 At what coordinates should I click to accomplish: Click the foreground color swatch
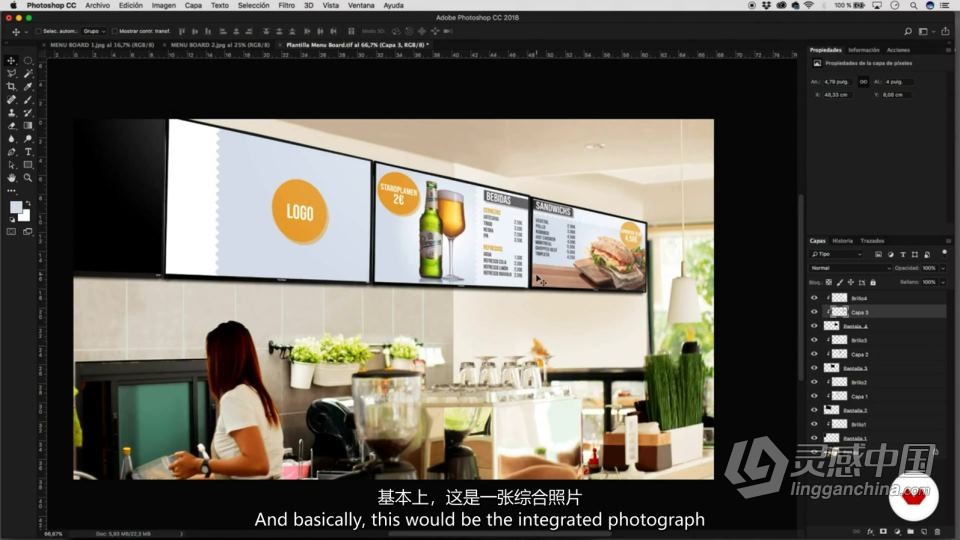[16, 207]
